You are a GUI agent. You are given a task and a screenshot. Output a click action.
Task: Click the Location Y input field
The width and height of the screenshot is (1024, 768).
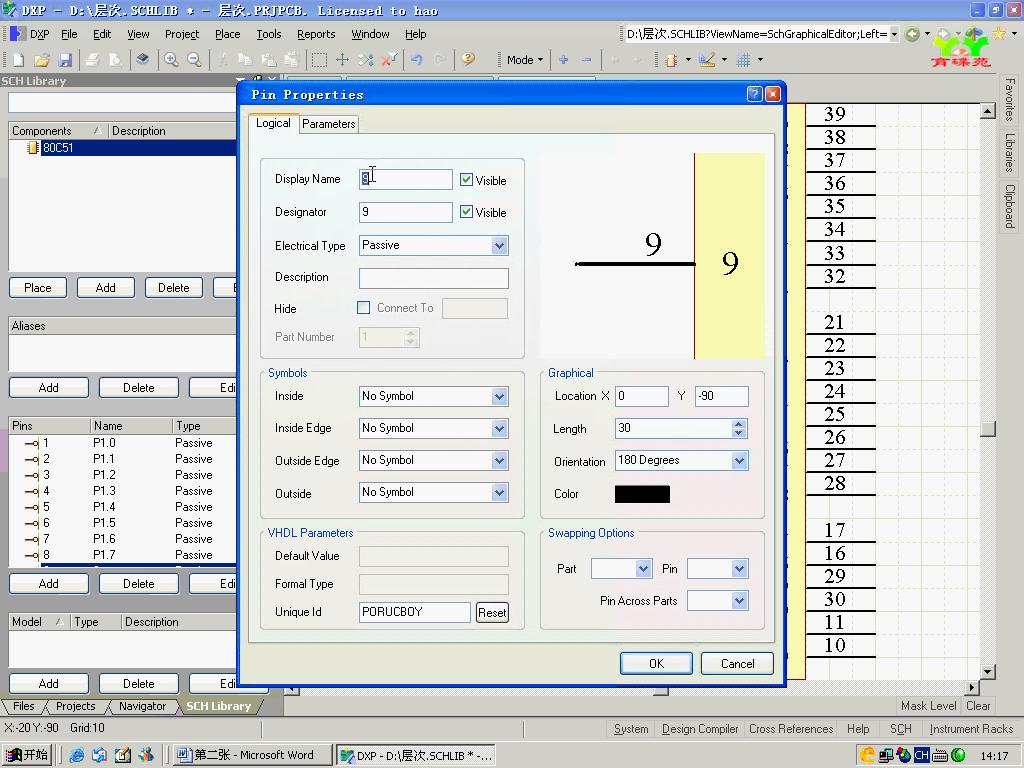point(722,396)
